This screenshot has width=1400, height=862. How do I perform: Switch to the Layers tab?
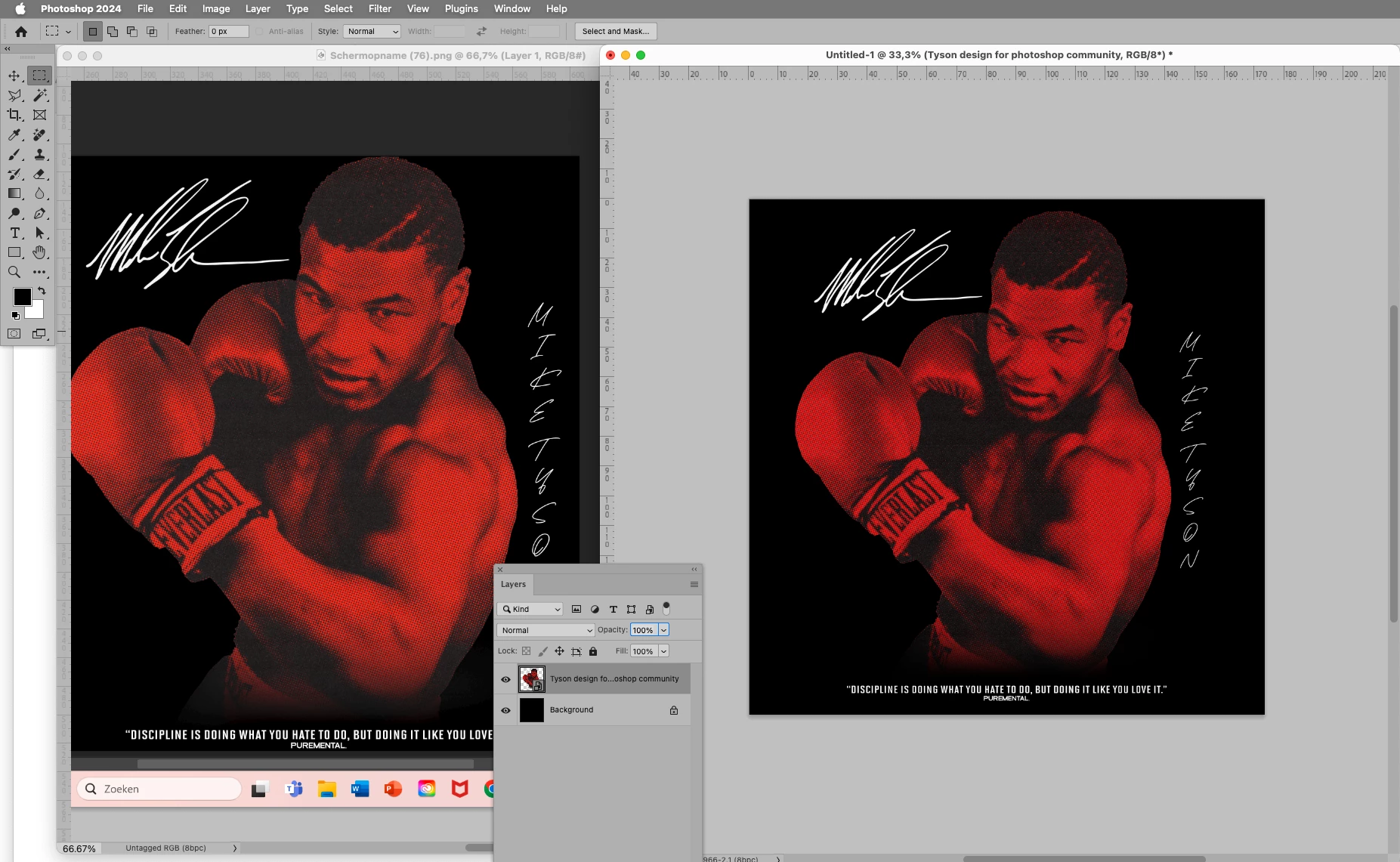click(514, 584)
